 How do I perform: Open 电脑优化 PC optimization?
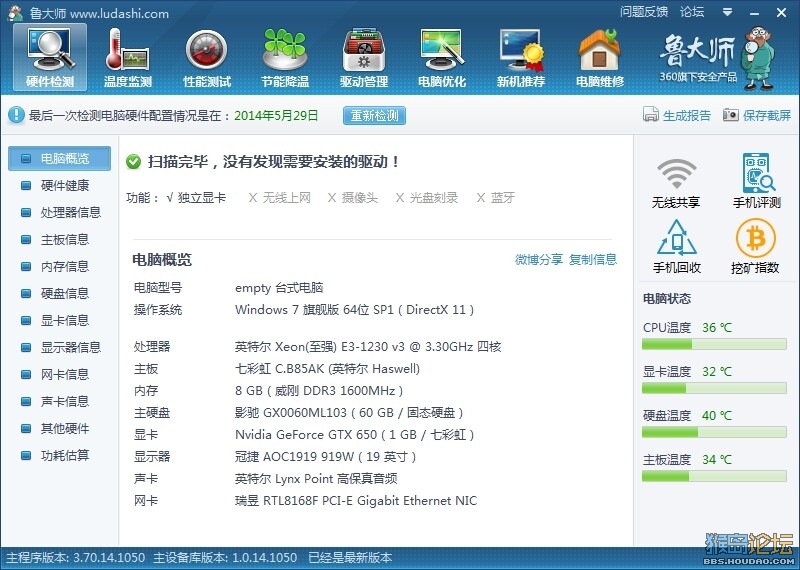pyautogui.click(x=442, y=57)
